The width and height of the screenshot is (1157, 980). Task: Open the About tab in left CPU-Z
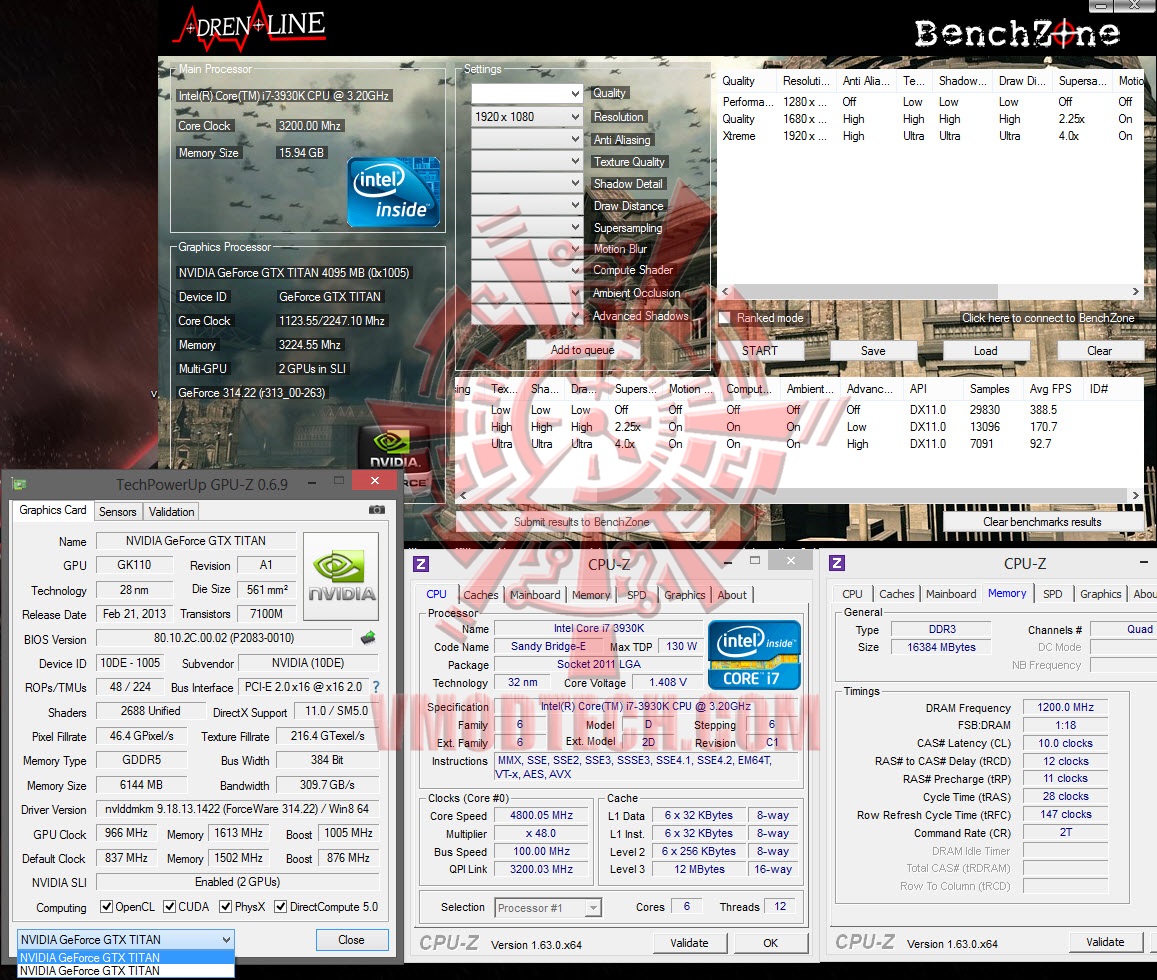pyautogui.click(x=732, y=595)
